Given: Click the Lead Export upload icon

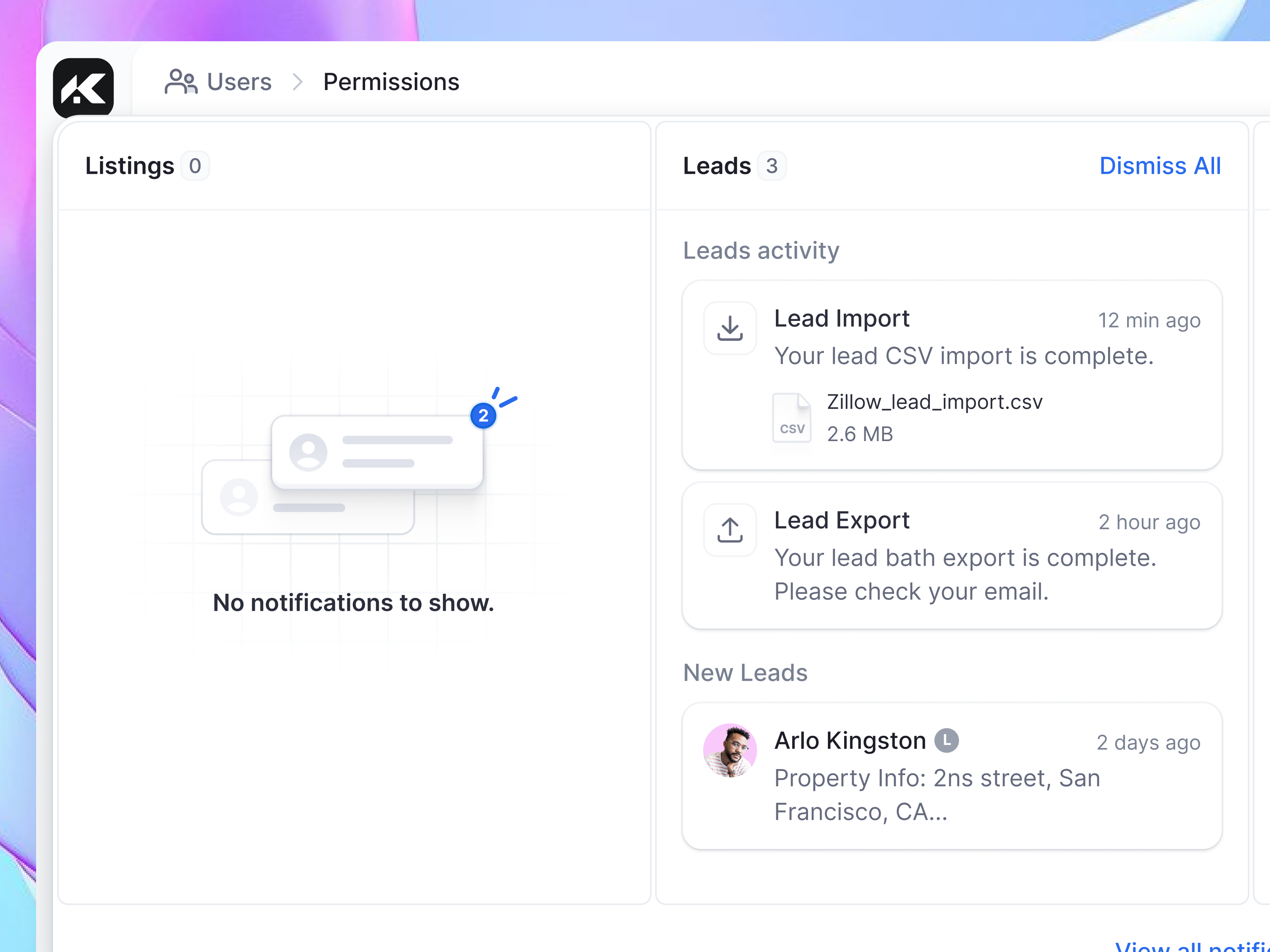Looking at the screenshot, I should tap(730, 530).
